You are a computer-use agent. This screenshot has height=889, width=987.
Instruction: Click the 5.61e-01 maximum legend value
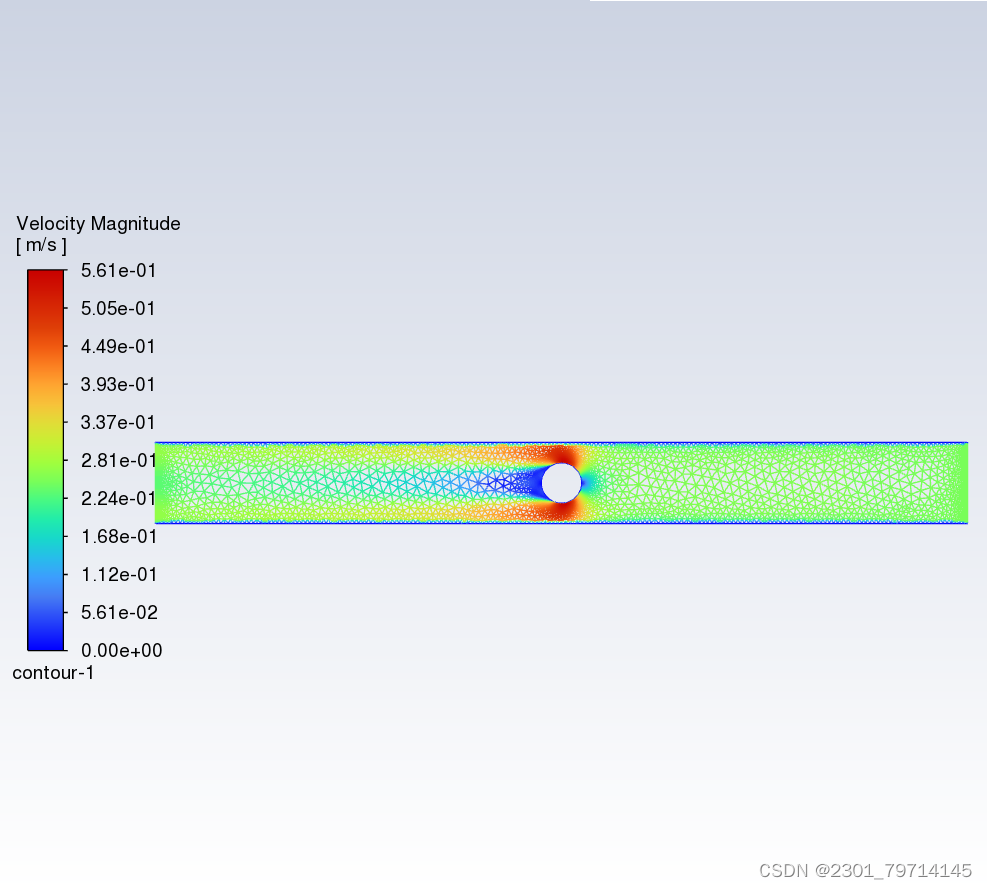tap(117, 270)
